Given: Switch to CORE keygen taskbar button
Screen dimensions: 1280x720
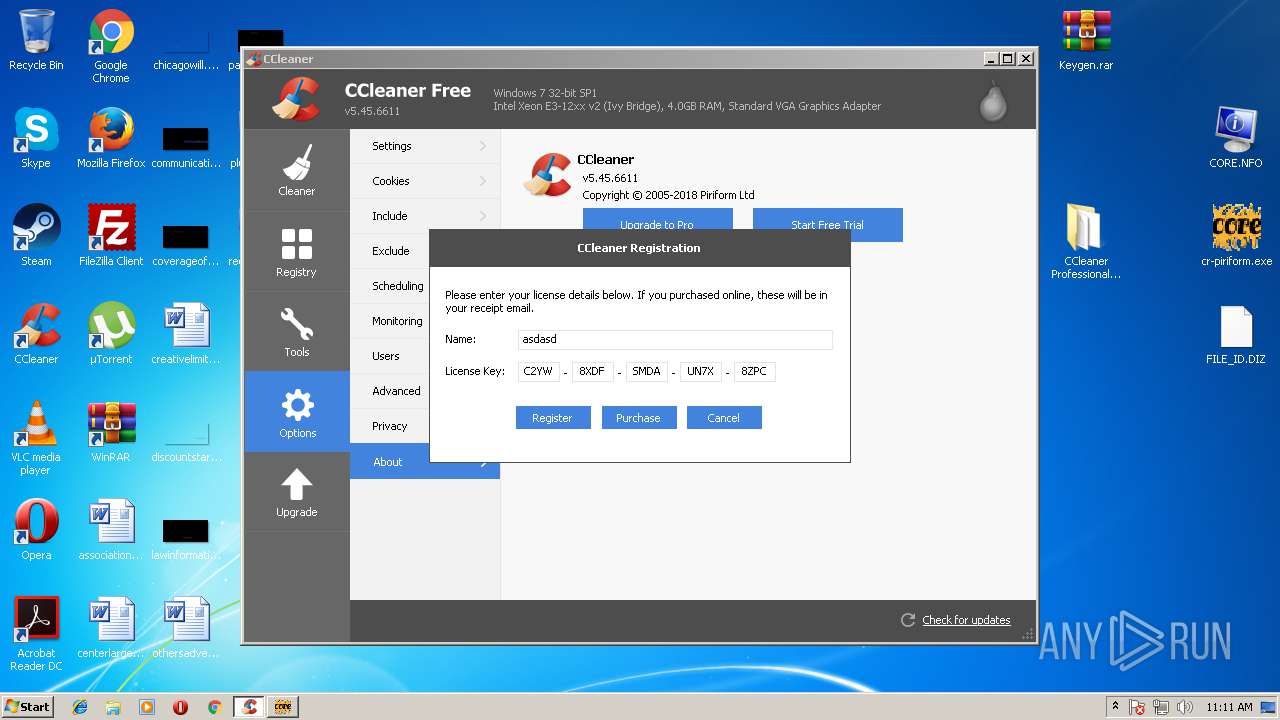Looking at the screenshot, I should tap(281, 707).
